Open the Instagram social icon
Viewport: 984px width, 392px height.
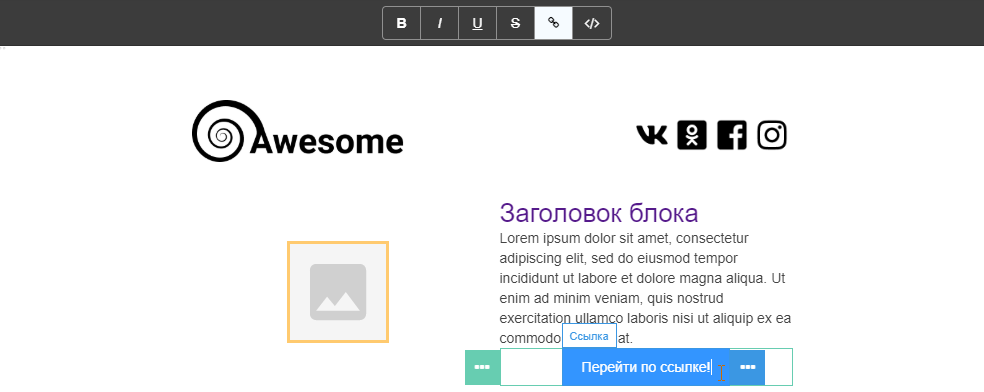tap(772, 135)
